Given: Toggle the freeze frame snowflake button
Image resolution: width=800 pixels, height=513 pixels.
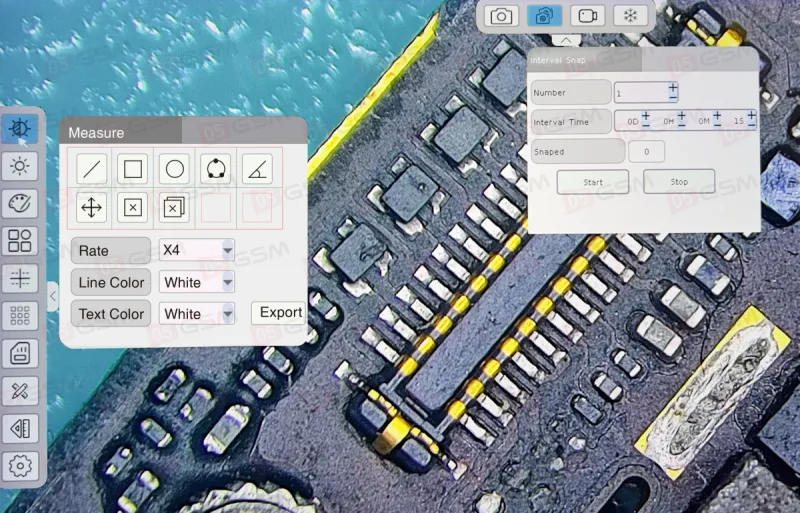Looking at the screenshot, I should (630, 15).
